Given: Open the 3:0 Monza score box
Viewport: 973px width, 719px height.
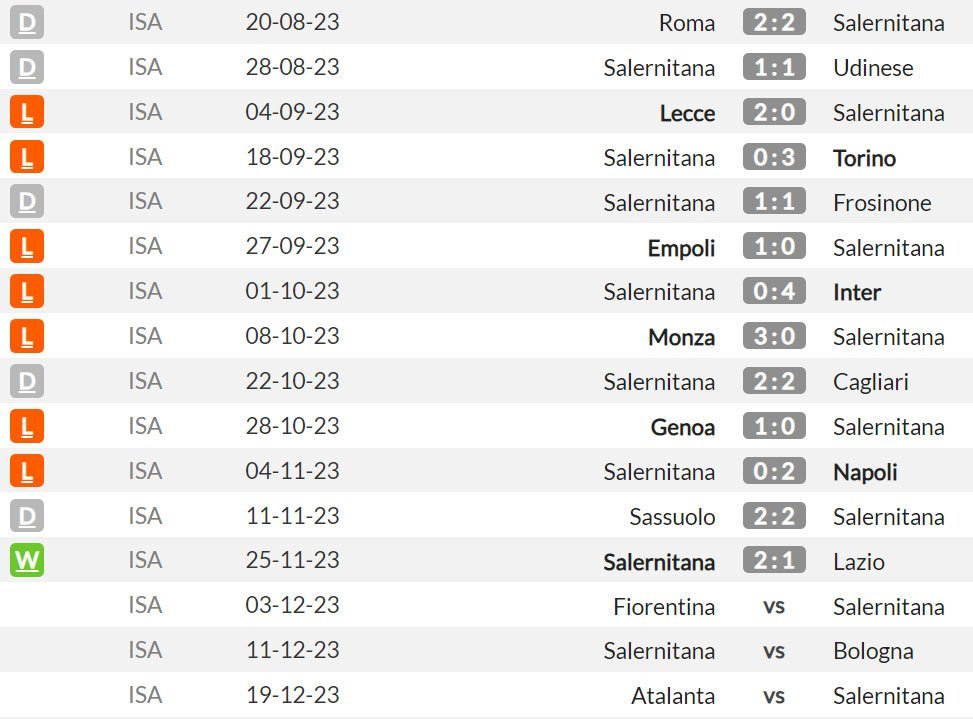Looking at the screenshot, I should pos(774,336).
